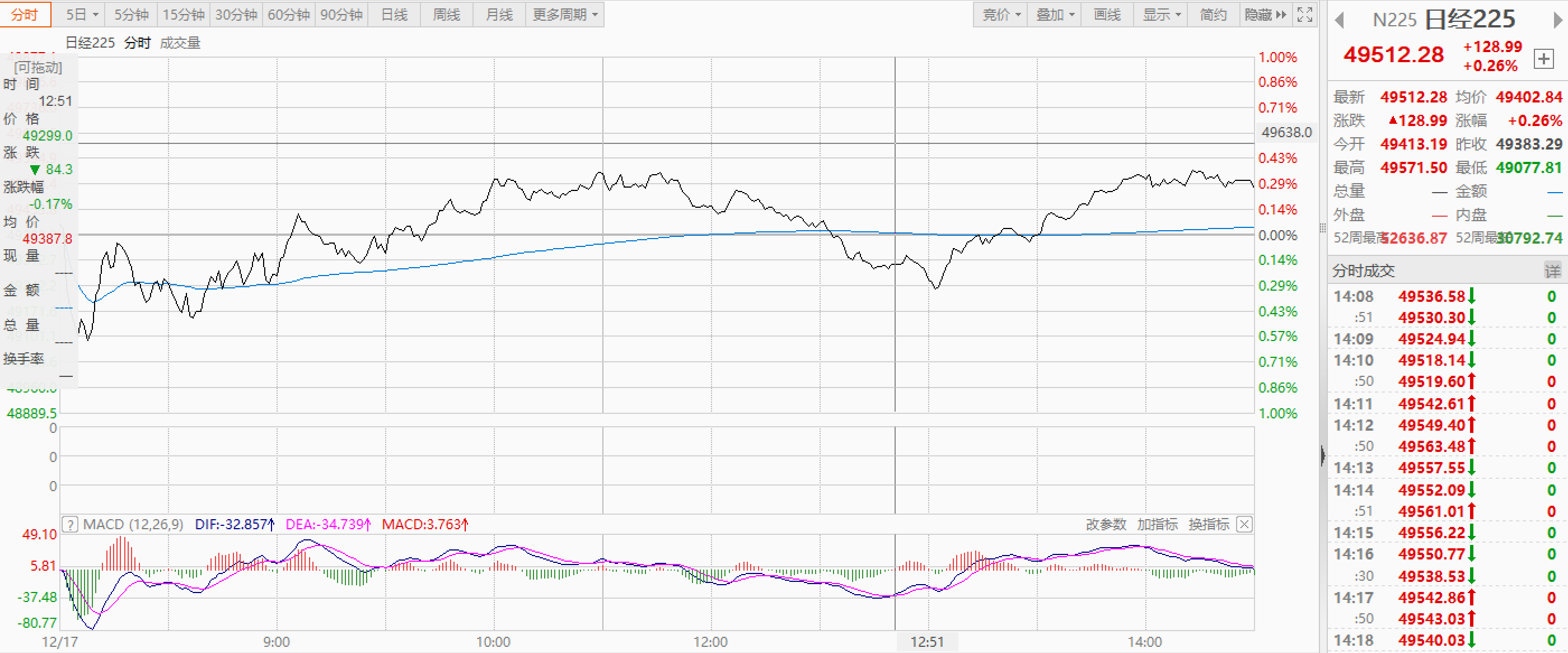The image size is (1568, 653).
Task: Close the MACD indicator panel
Action: (x=1245, y=524)
